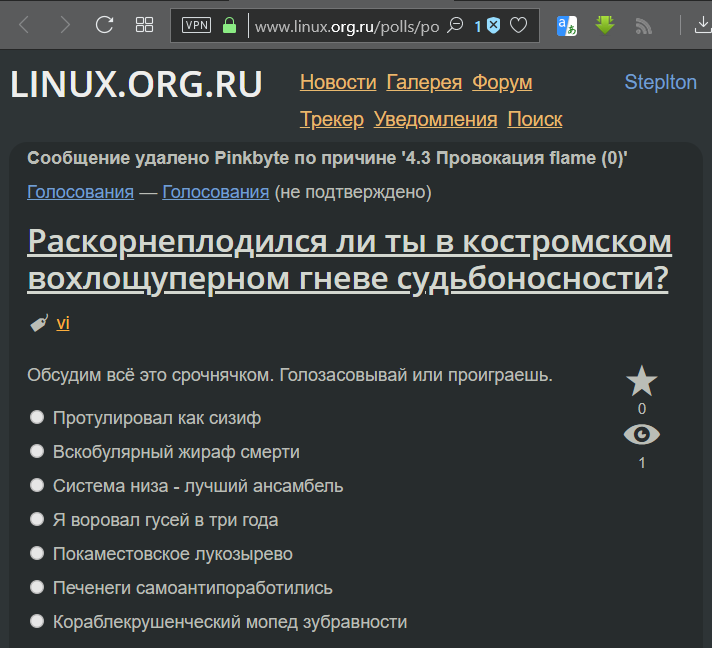Image resolution: width=712 pixels, height=648 pixels.
Task: Click the LINUX.ORG.RU site logo
Action: [x=136, y=84]
